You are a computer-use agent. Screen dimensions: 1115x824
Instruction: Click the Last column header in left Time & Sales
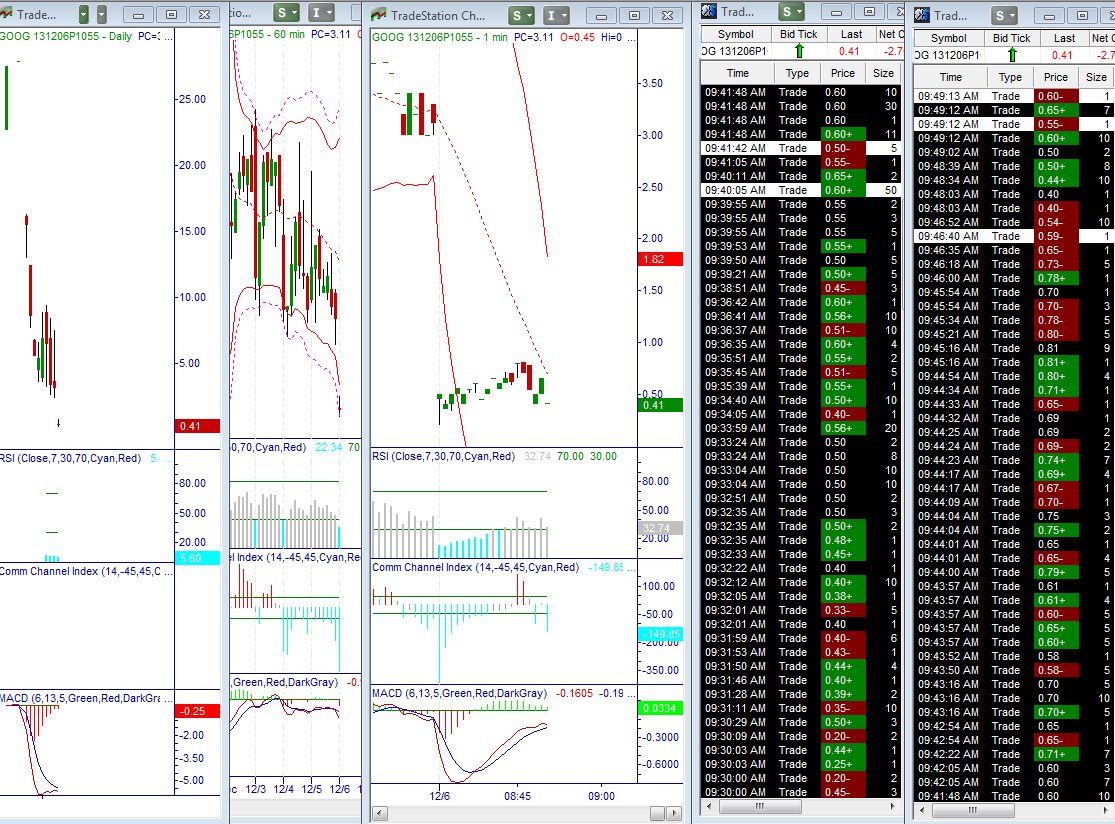851,34
